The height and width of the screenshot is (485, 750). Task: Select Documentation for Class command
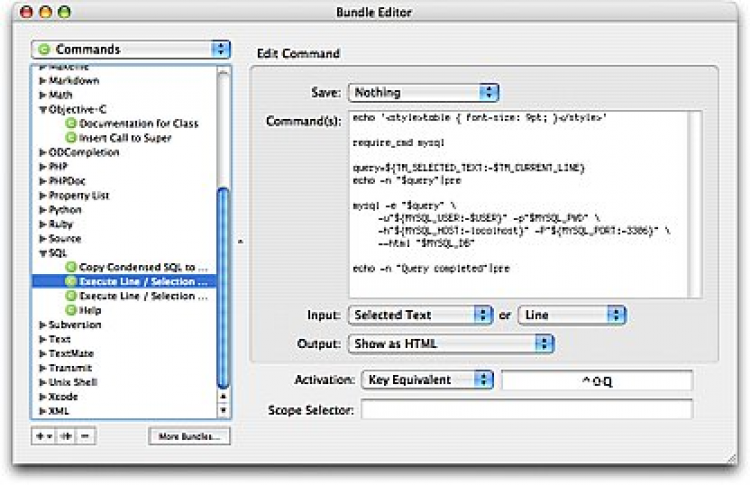tap(125, 124)
